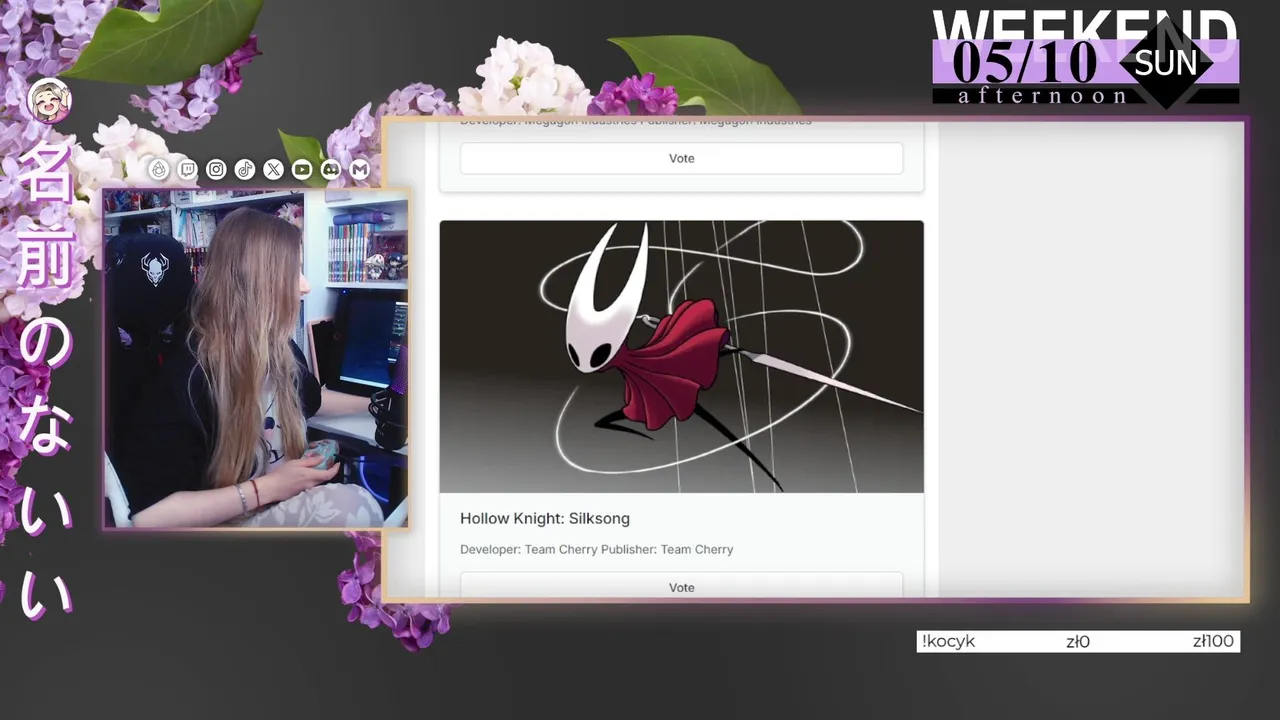Viewport: 1280px width, 720px height.
Task: Open the Hollow Knight: Silksong artwork image
Action: tap(681, 356)
